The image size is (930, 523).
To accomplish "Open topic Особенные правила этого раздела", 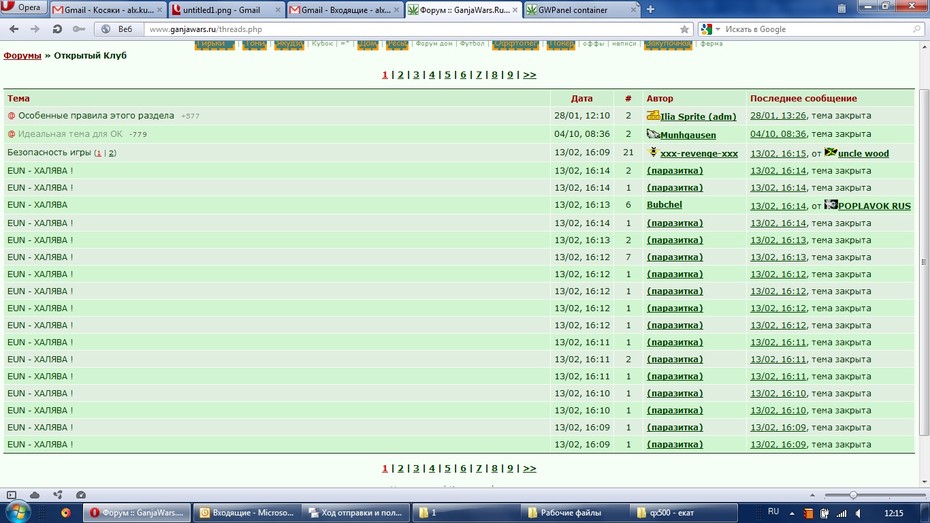I will coord(96,116).
